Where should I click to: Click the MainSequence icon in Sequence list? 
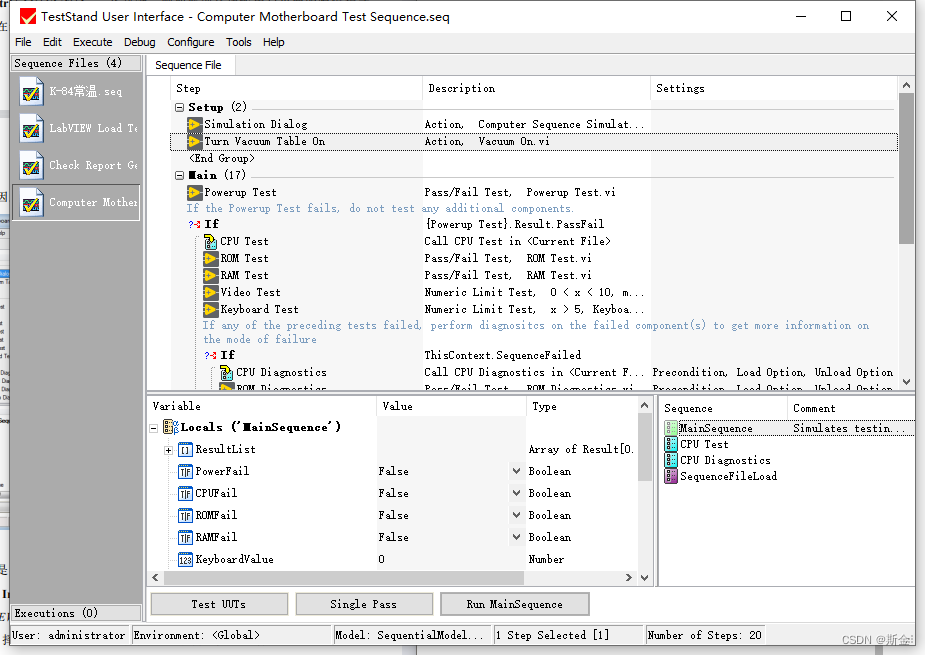(x=671, y=428)
